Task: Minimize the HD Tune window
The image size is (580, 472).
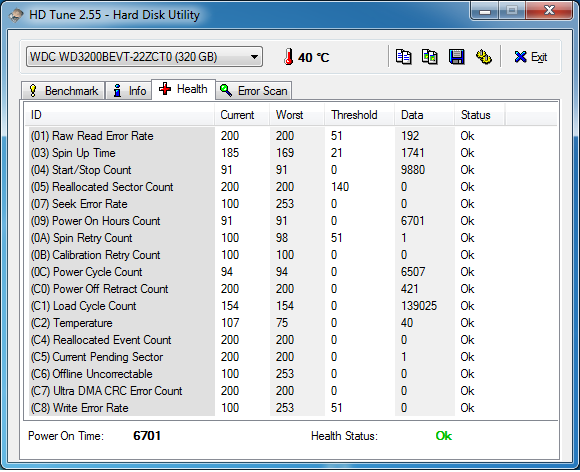Action: 485,11
